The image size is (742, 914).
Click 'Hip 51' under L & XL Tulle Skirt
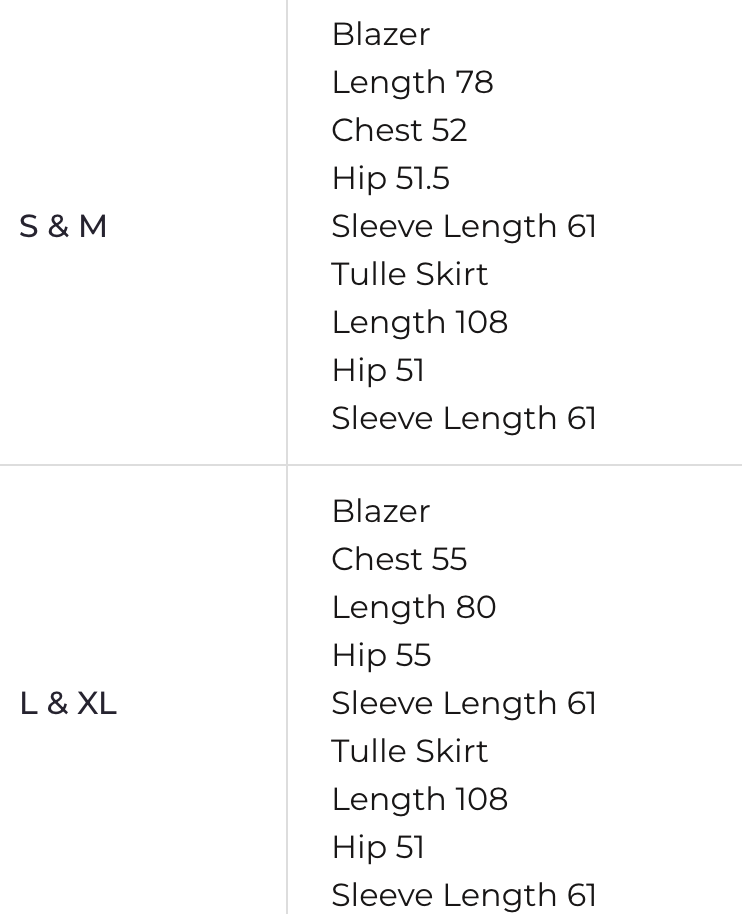click(378, 847)
